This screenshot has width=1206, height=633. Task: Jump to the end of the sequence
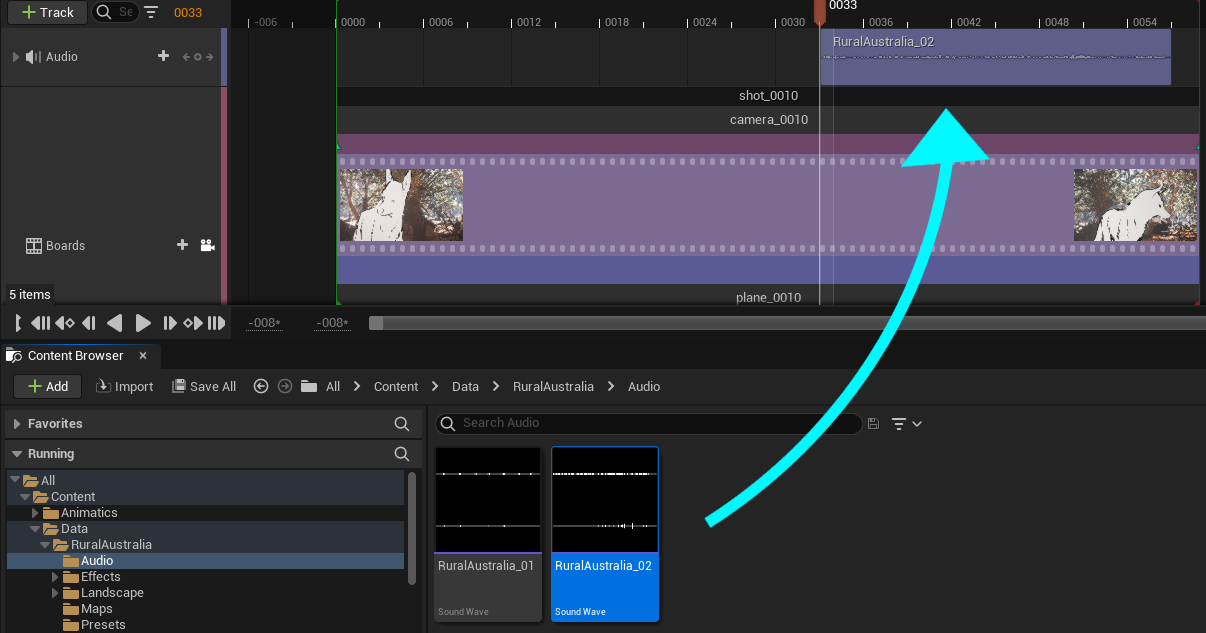(x=217, y=323)
